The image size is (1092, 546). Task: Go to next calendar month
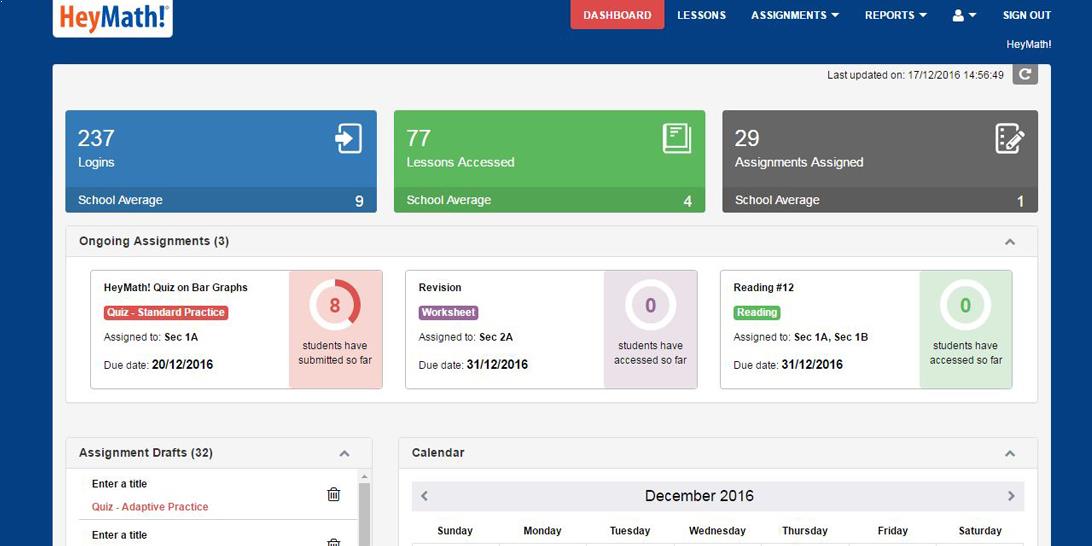[x=1010, y=496]
